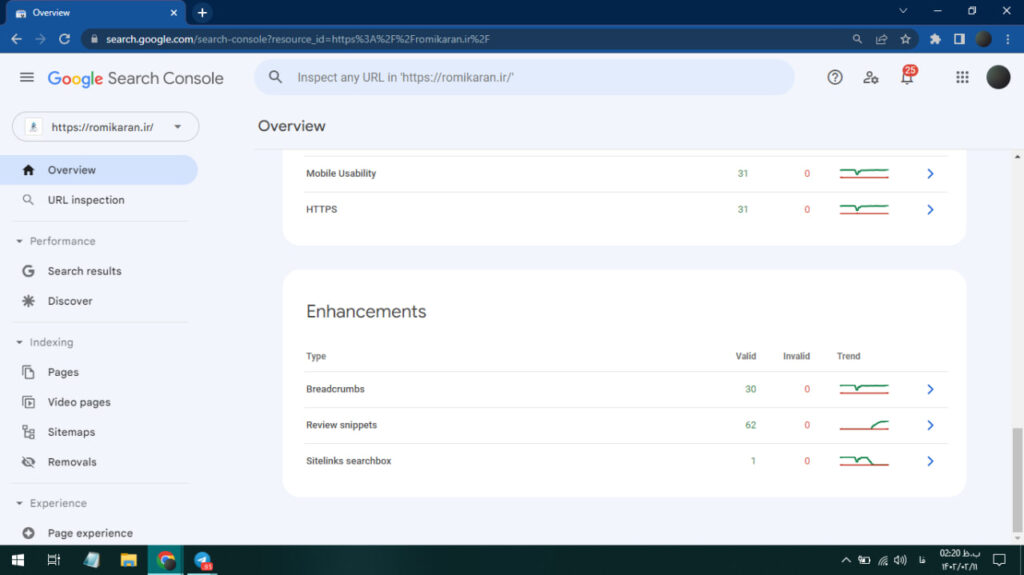Toggle the Chrome side panel

[x=959, y=39]
